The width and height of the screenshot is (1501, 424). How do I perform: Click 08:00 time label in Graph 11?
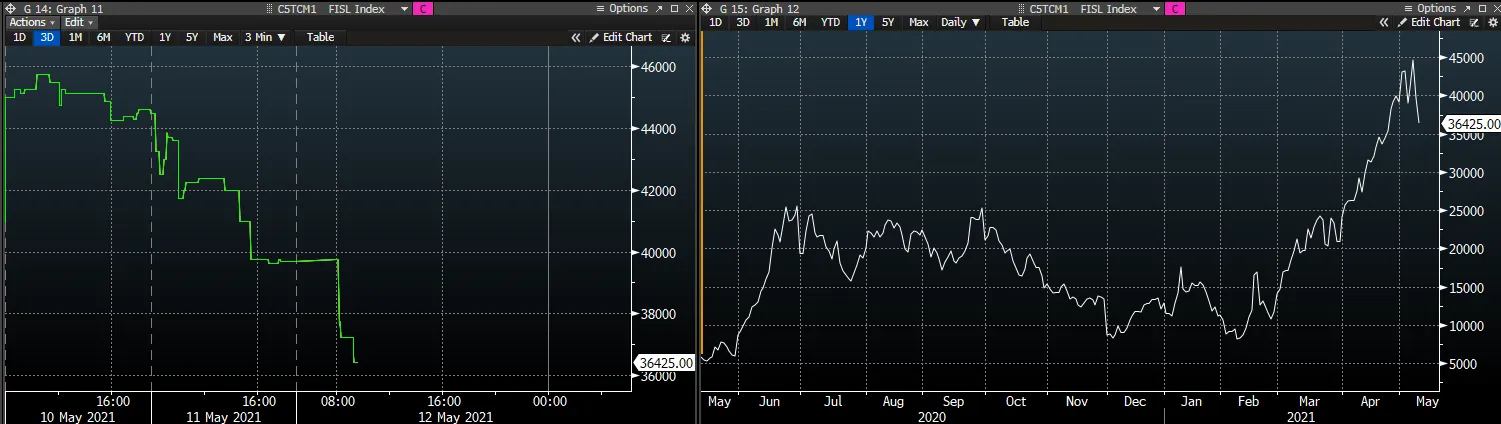338,401
